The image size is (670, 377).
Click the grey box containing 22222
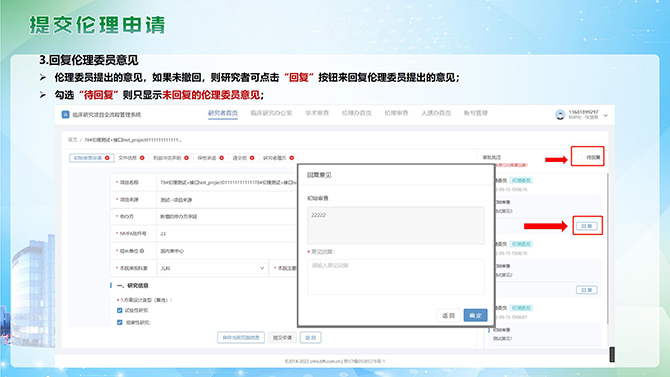tap(396, 225)
